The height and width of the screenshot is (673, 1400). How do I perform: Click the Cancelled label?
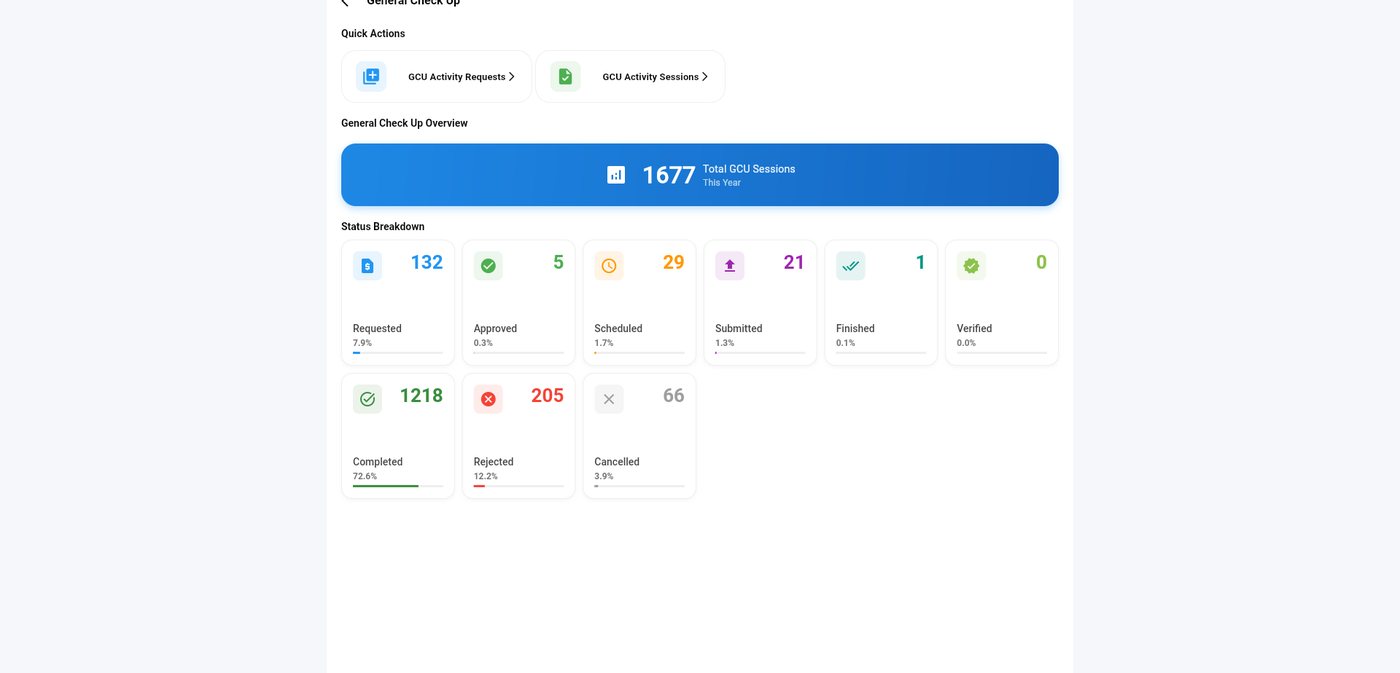click(617, 462)
